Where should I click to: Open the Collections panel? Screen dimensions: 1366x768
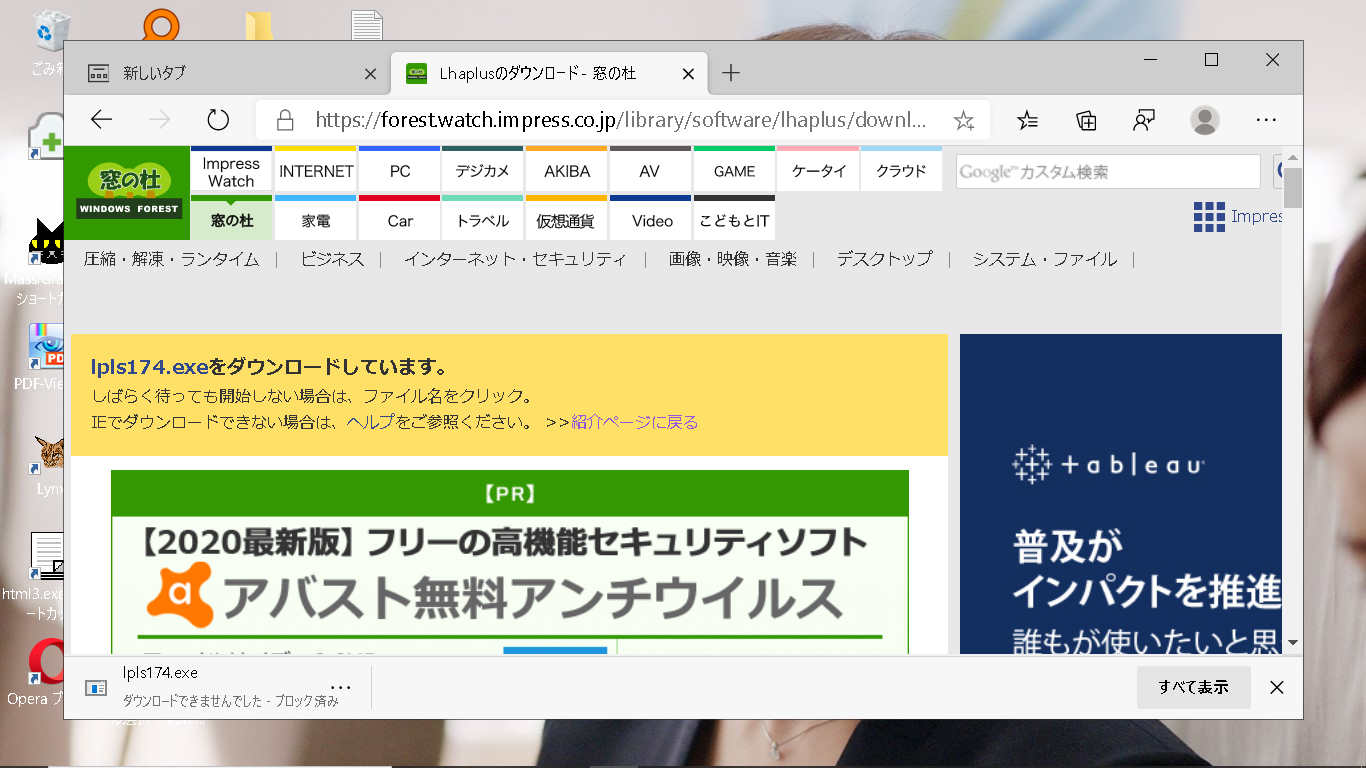[x=1086, y=120]
